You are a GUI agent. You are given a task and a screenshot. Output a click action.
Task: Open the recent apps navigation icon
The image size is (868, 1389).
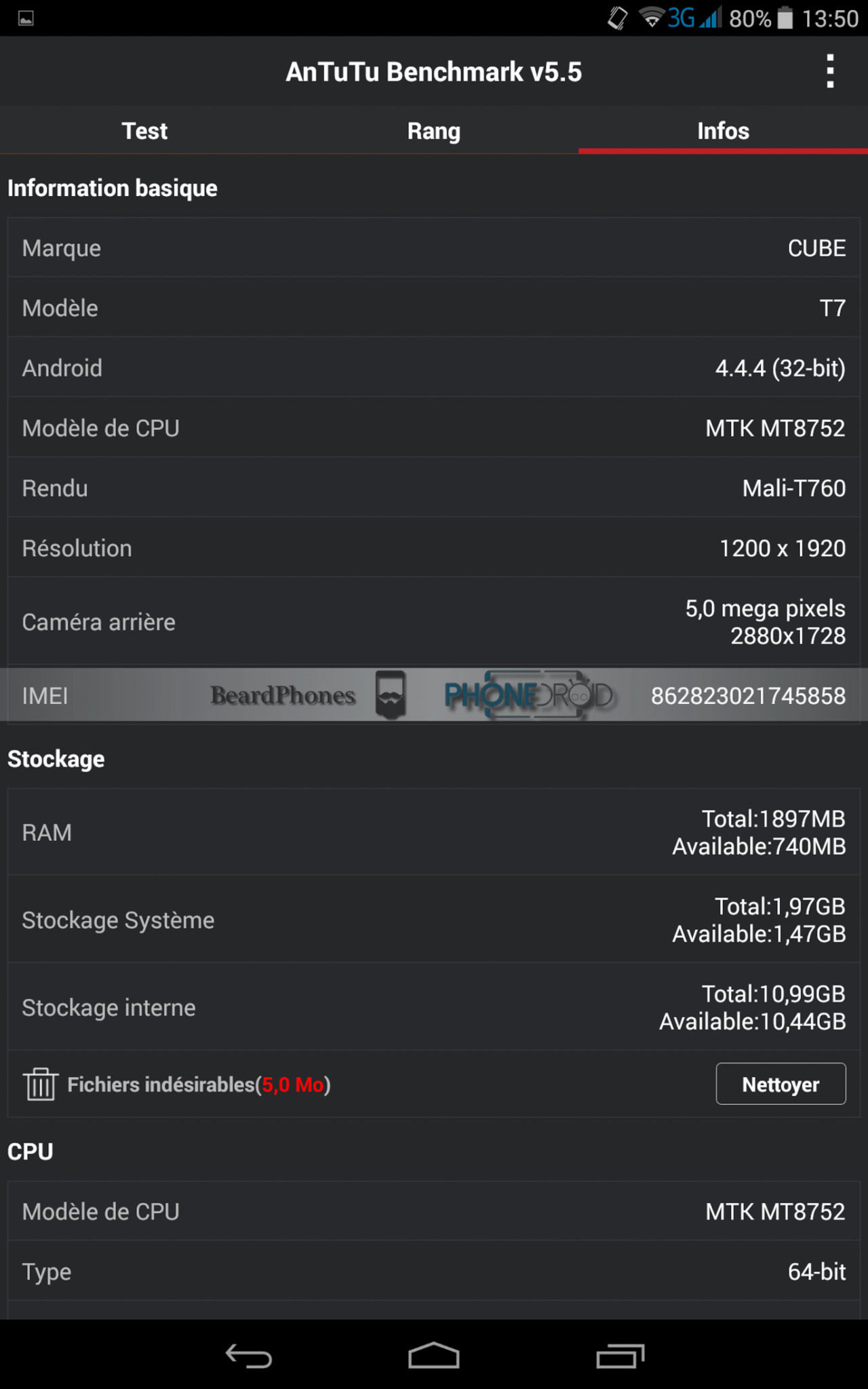pos(620,1356)
